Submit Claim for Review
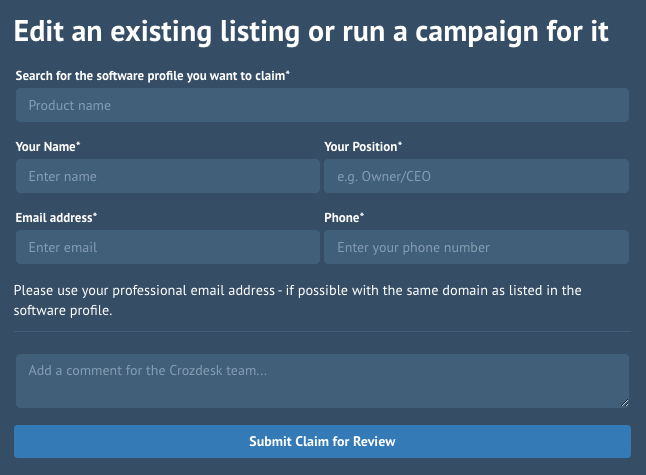 [322, 441]
